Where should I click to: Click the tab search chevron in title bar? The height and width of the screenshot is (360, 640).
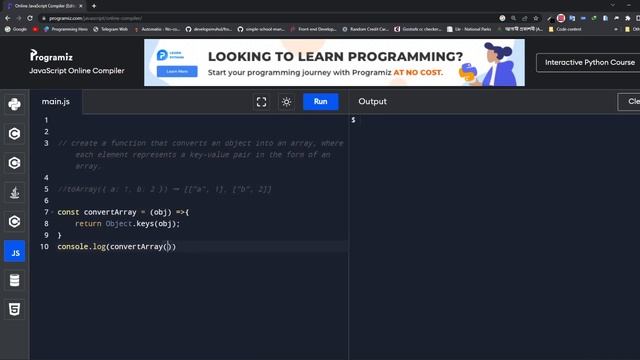[613, 5]
